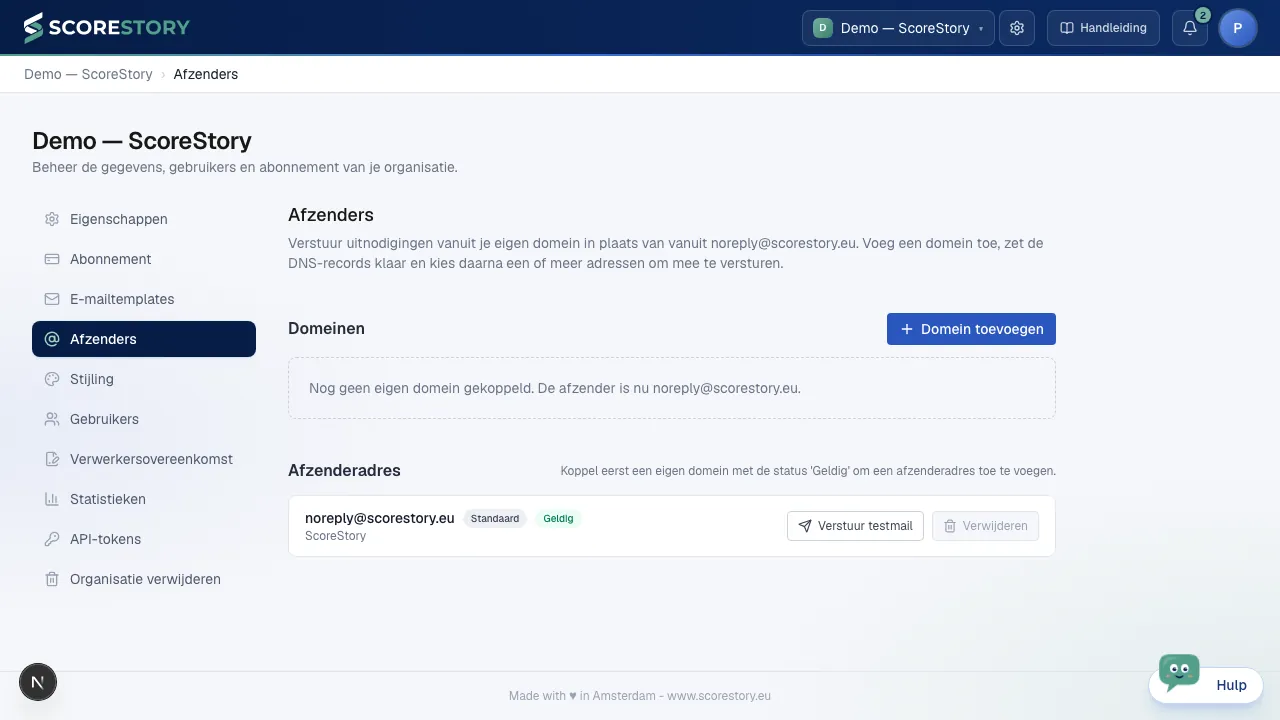Viewport: 1280px width, 720px height.
Task: Click the 'Nog geen eigen domein gekoppeld' notice
Action: 672,388
